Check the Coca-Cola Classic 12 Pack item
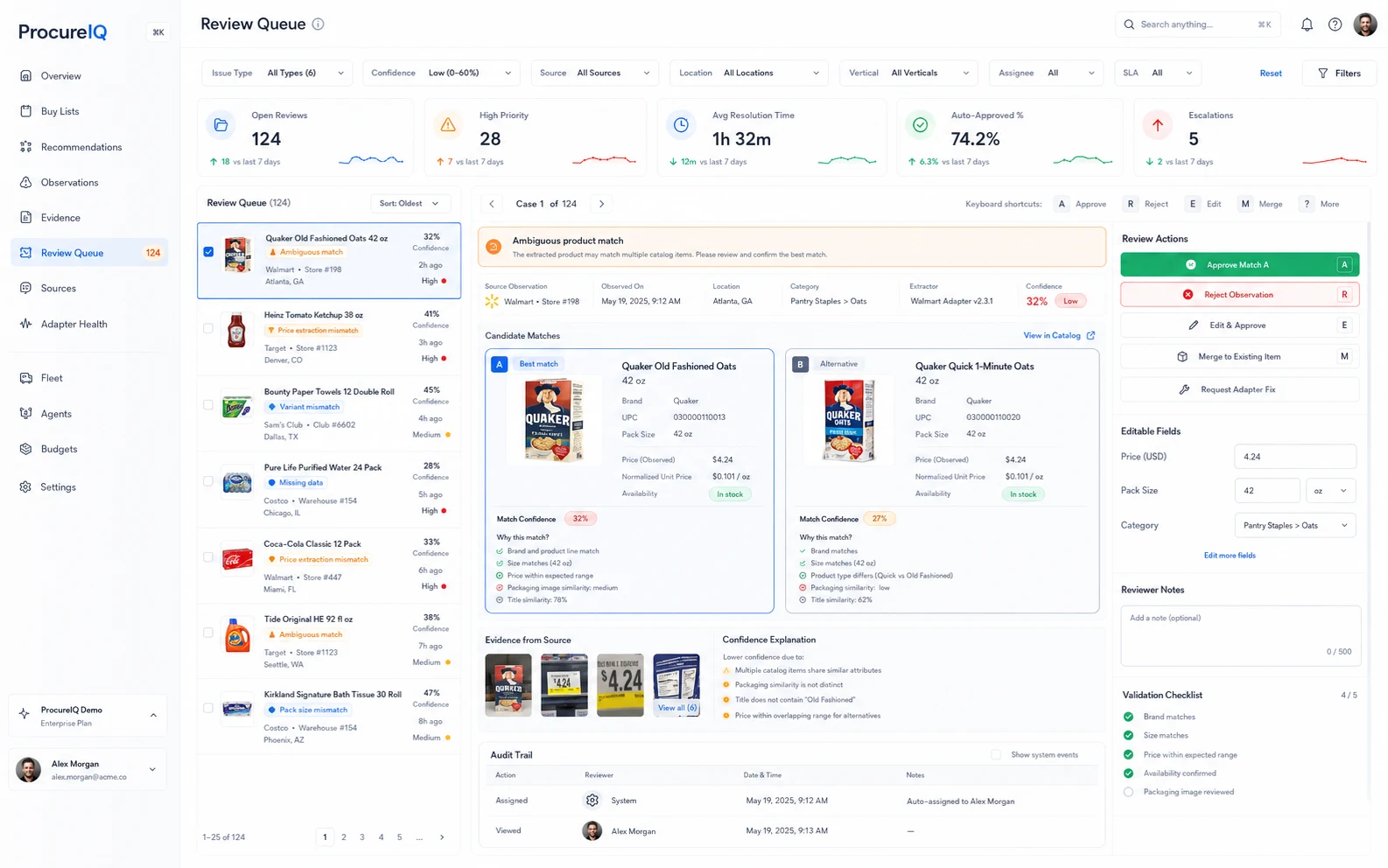Viewport: 1388px width, 868px height. point(208,556)
